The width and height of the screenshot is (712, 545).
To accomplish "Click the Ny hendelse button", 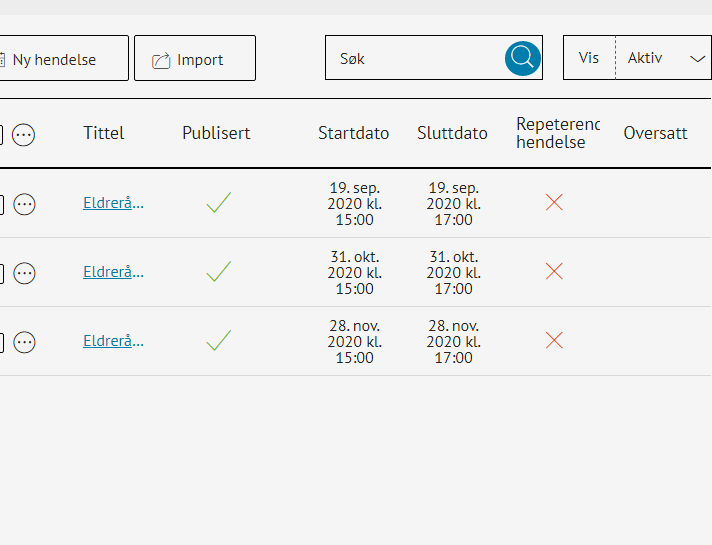I will pyautogui.click(x=62, y=59).
